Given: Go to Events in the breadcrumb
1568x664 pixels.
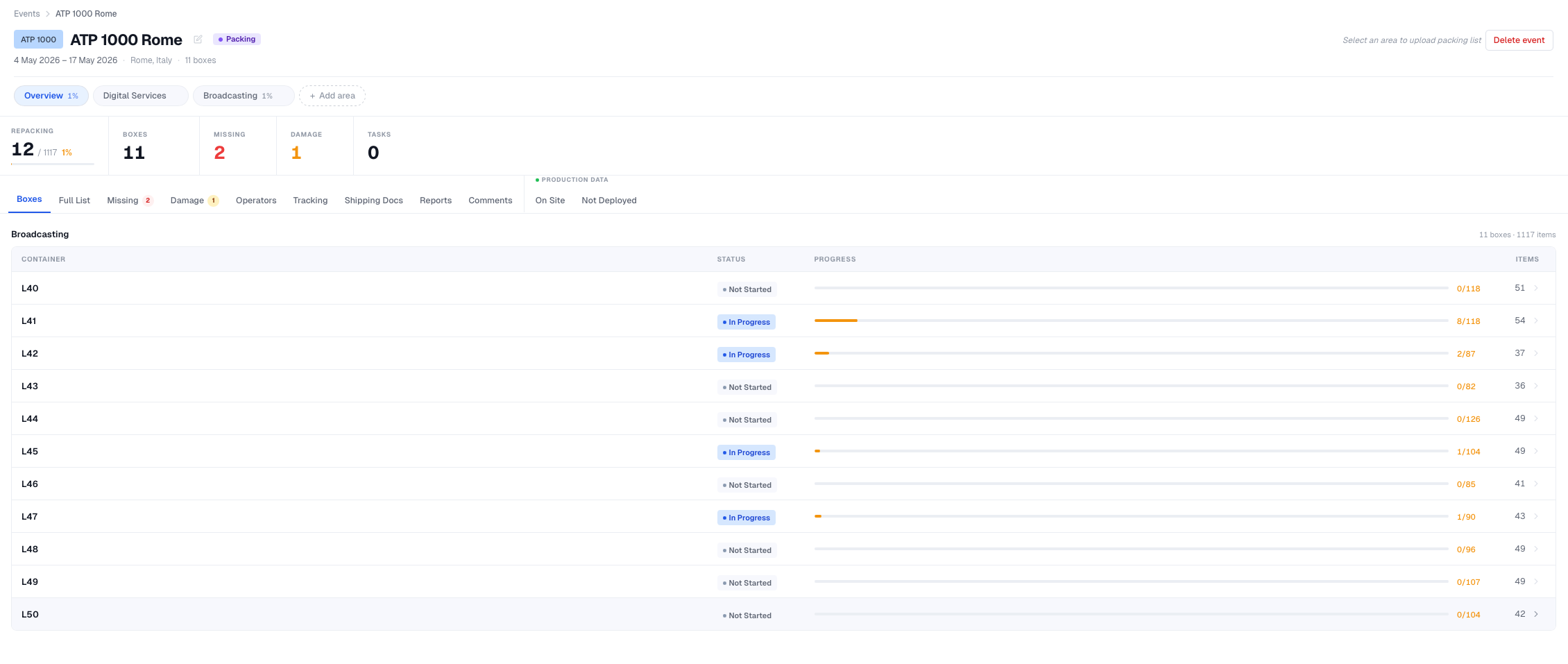Looking at the screenshot, I should (27, 14).
